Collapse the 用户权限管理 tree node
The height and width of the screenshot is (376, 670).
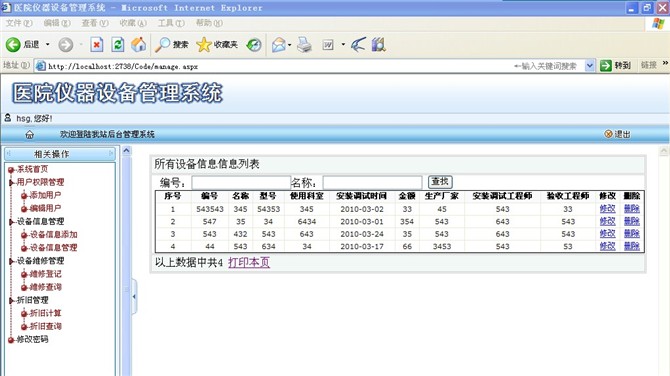12,182
